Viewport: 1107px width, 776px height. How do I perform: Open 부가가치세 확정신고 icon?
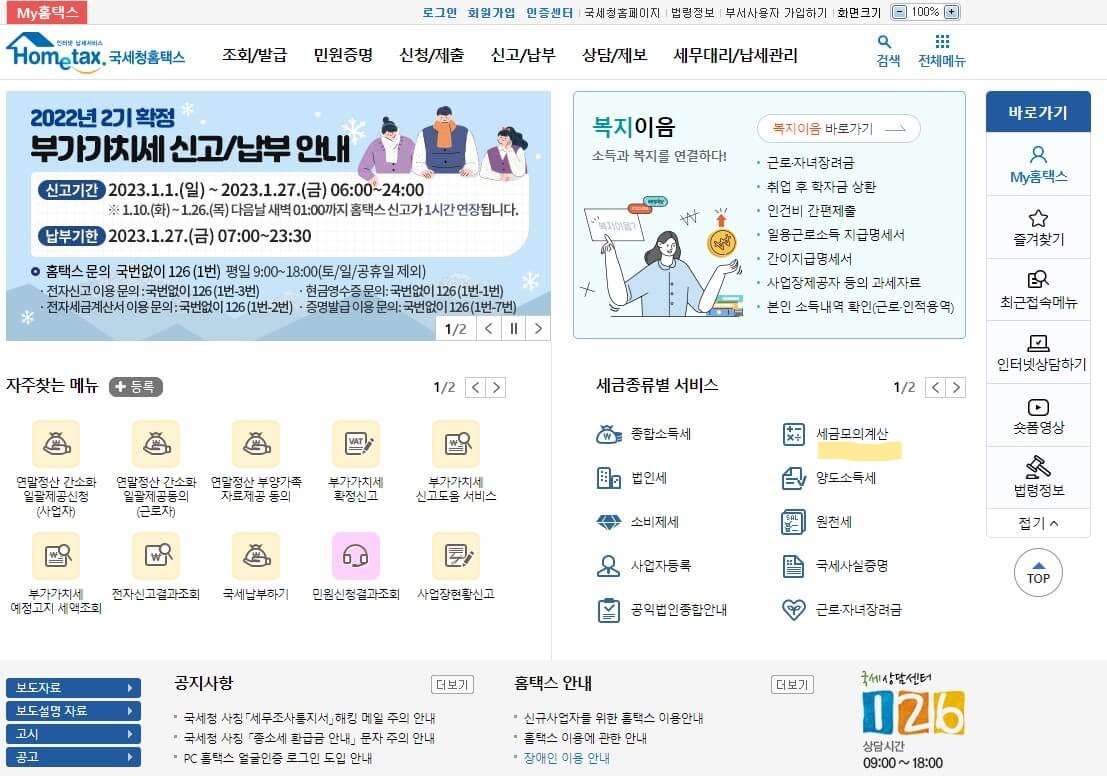[x=356, y=443]
